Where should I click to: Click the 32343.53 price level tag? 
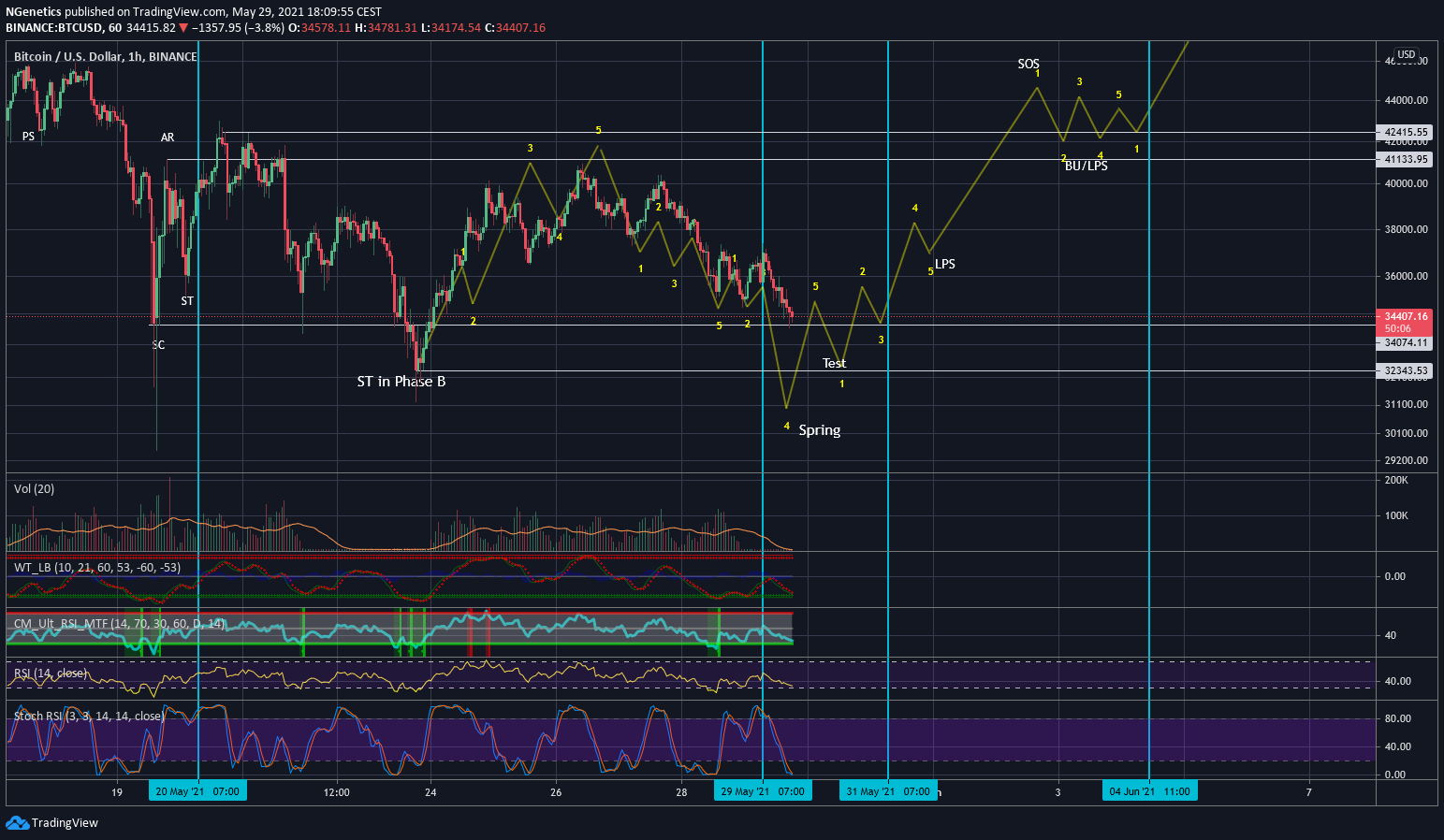pos(1406,370)
